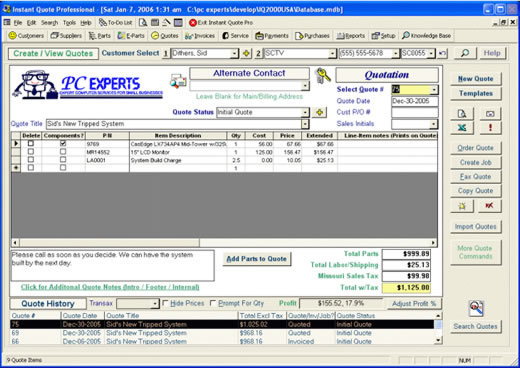
Task: Open the Payments module
Action: coord(272,36)
